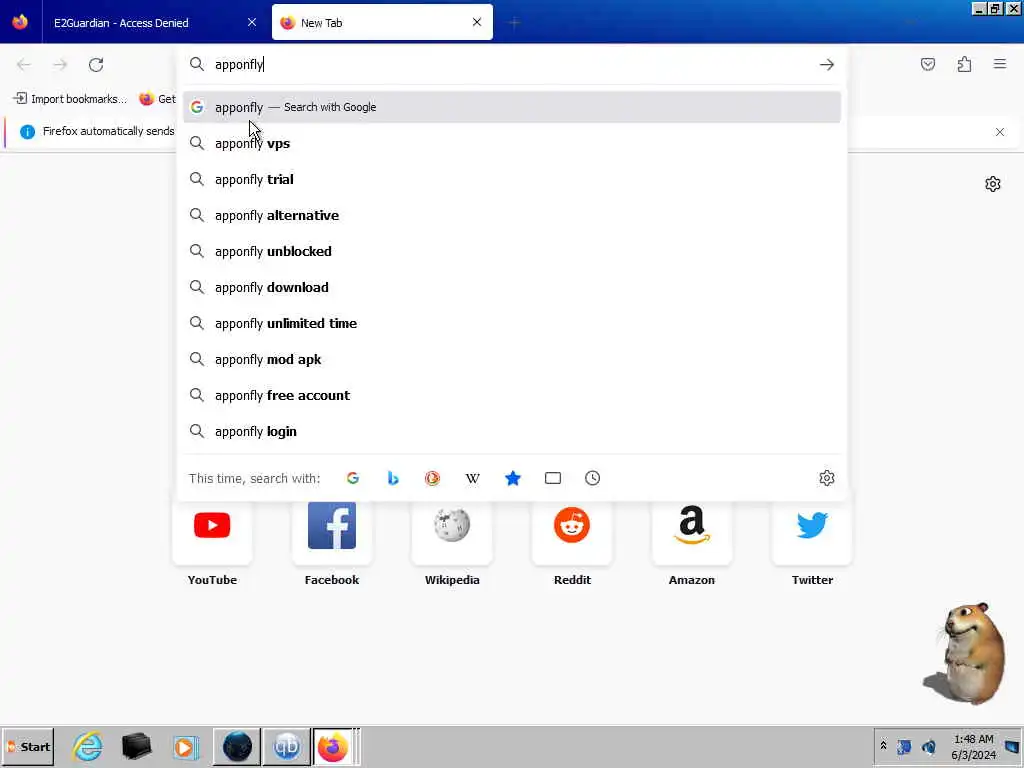Open the Windows Start button

click(28, 746)
